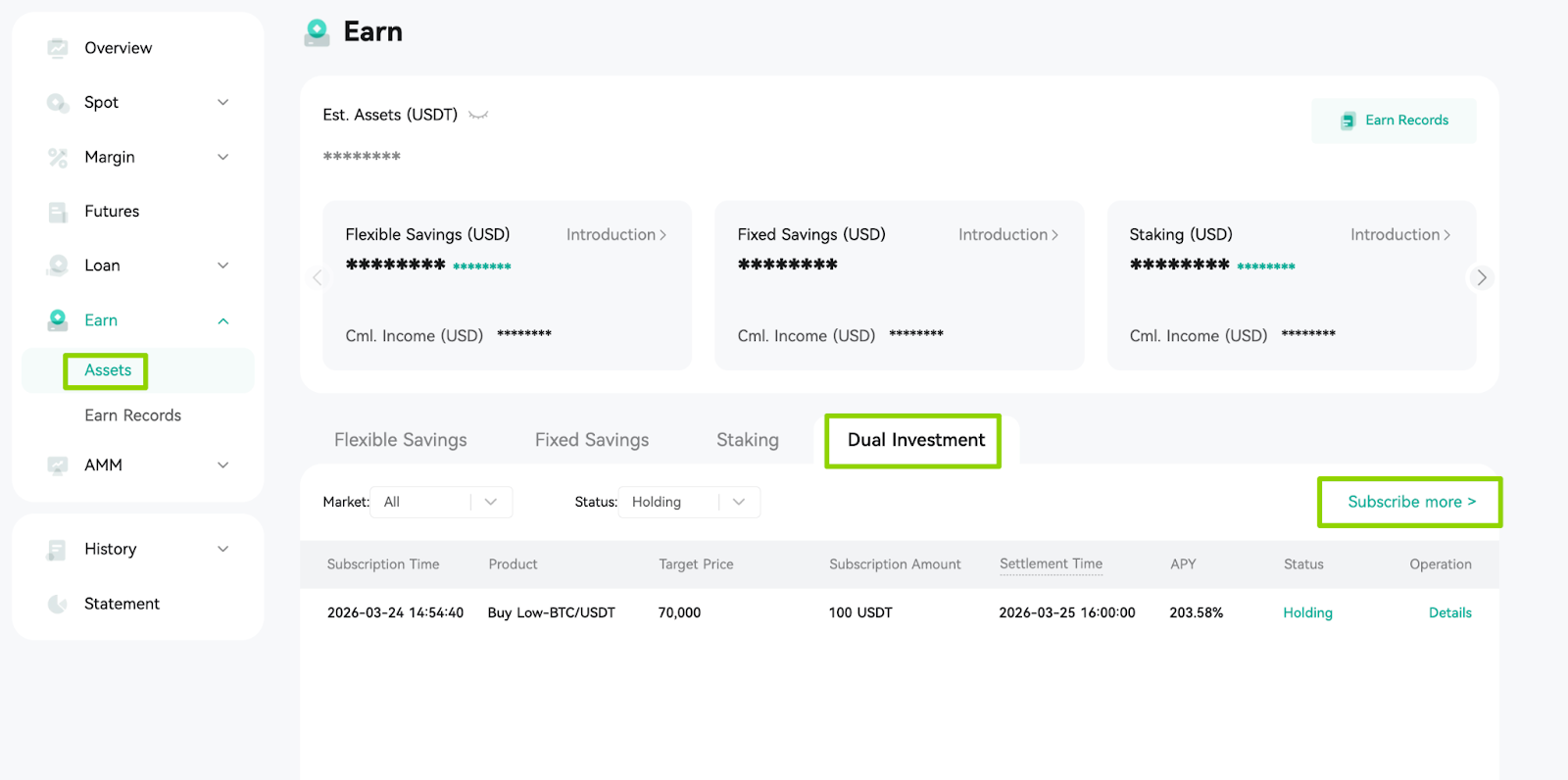Toggle the hidden-eye icon beside Est. Assets
Viewport: 1568px width, 780px height.
click(478, 116)
